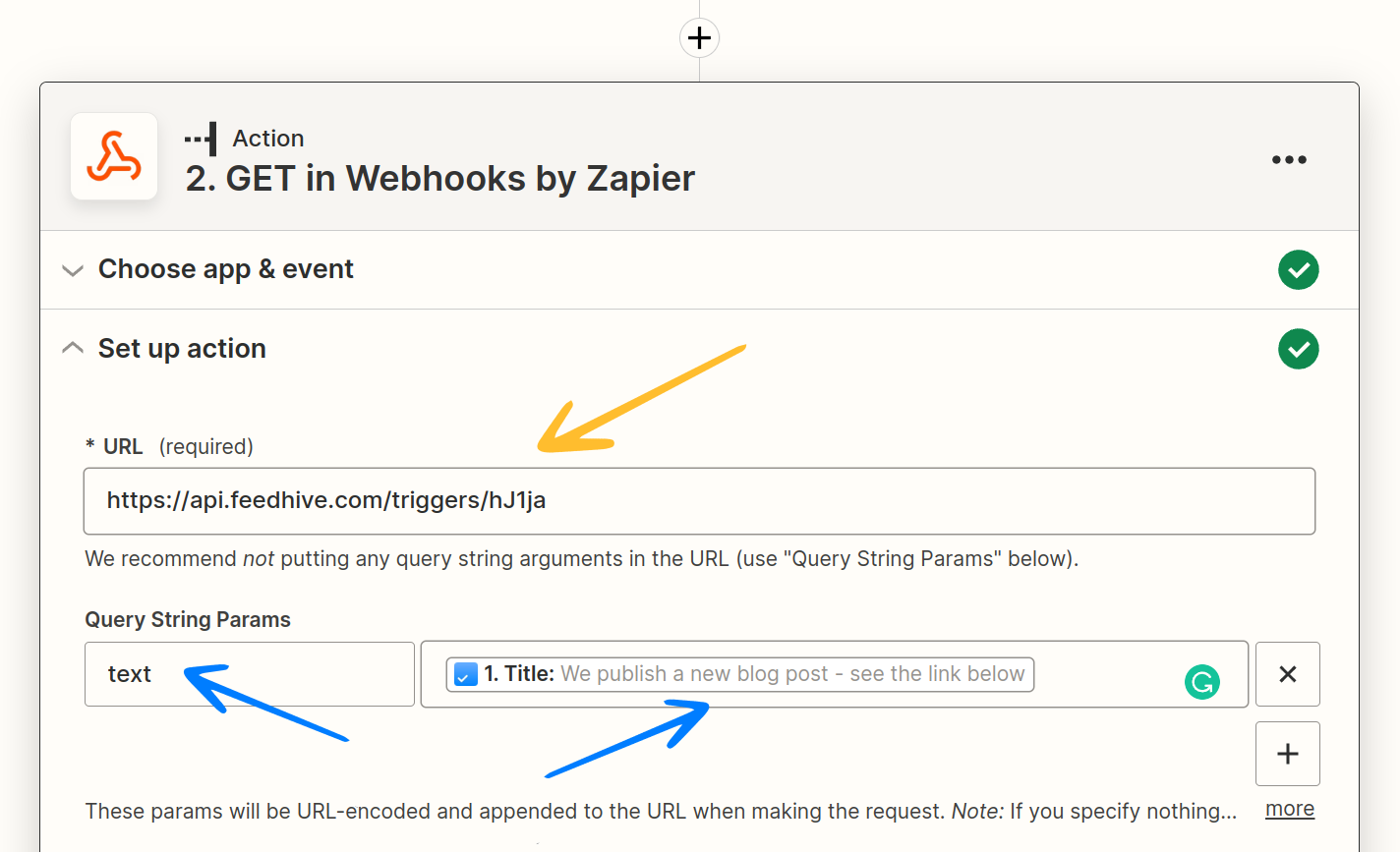This screenshot has width=1400, height=853.
Task: Click the step title GET in Webhooks by Zapier
Action: [x=440, y=178]
